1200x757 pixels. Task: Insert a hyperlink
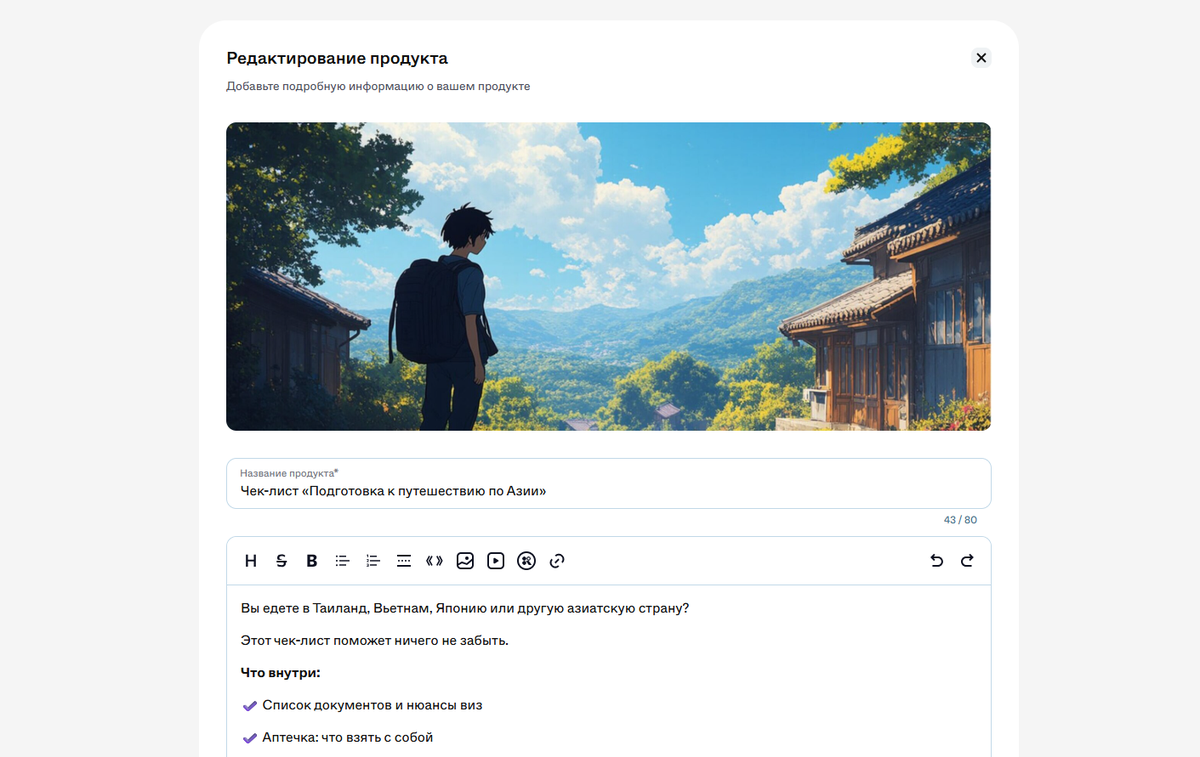[557, 561]
